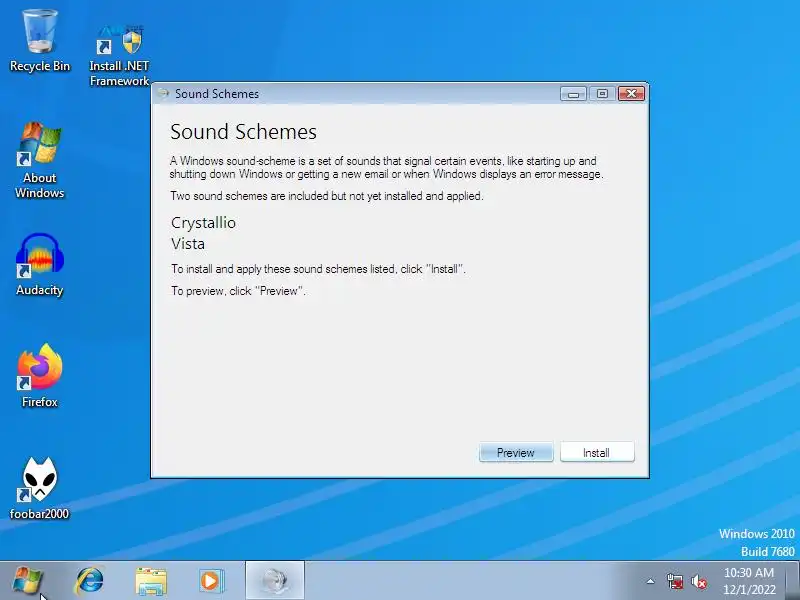Select Install .NET Framework desktop shortcut
The height and width of the screenshot is (600, 800).
coord(119,55)
